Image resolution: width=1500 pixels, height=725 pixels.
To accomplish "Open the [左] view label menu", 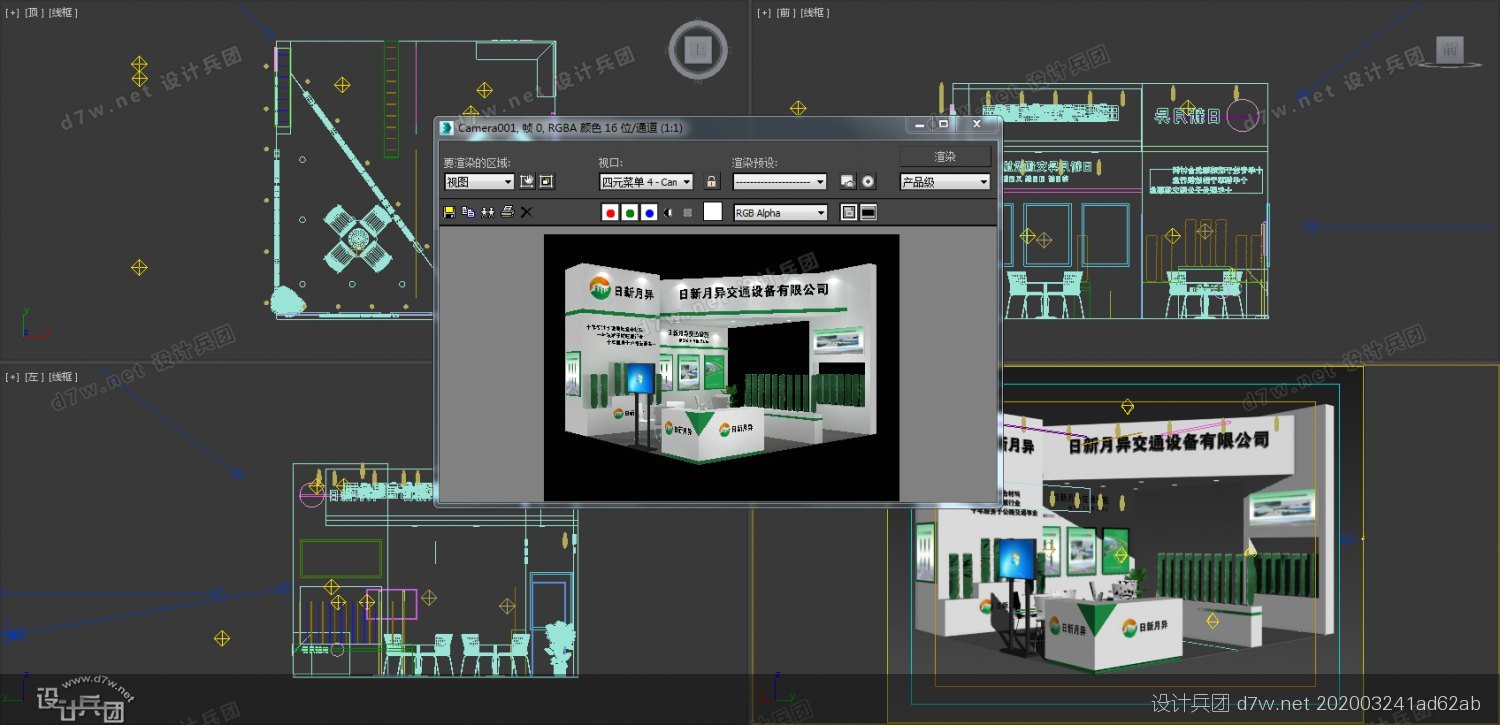I will [33, 377].
